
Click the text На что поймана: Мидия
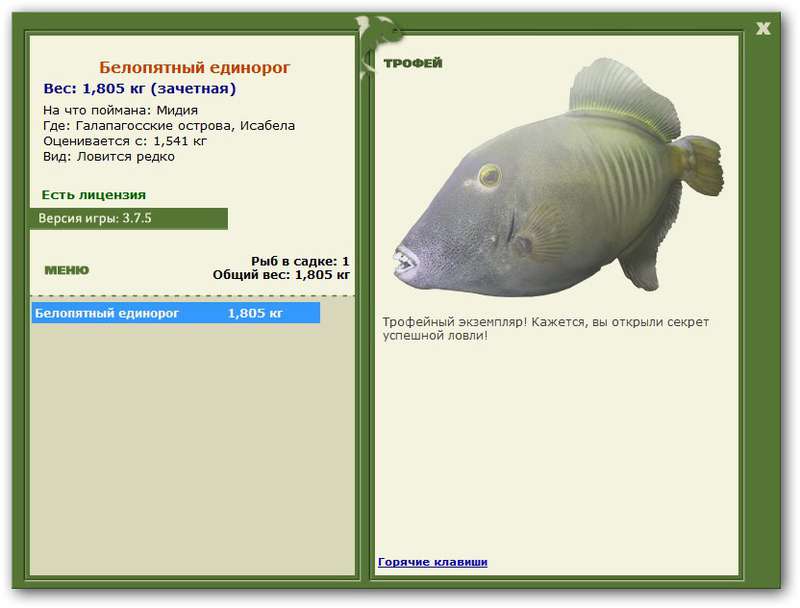120,110
